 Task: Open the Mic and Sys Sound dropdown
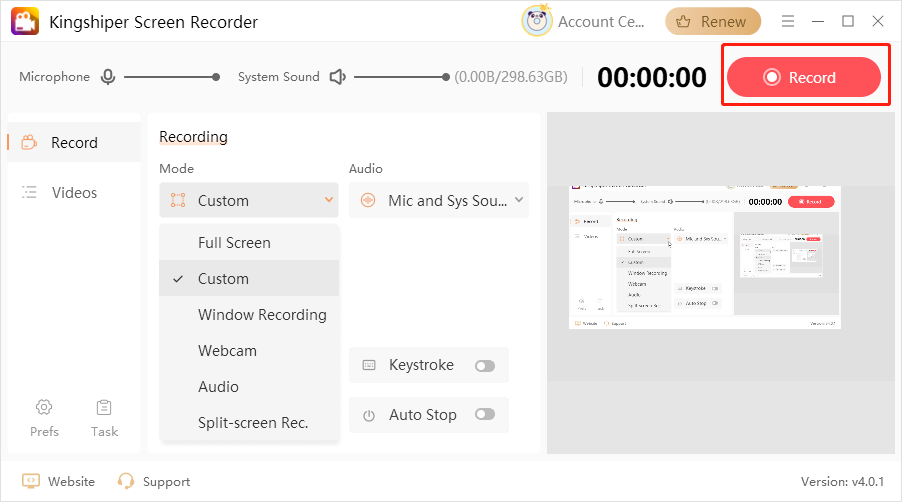(x=438, y=200)
